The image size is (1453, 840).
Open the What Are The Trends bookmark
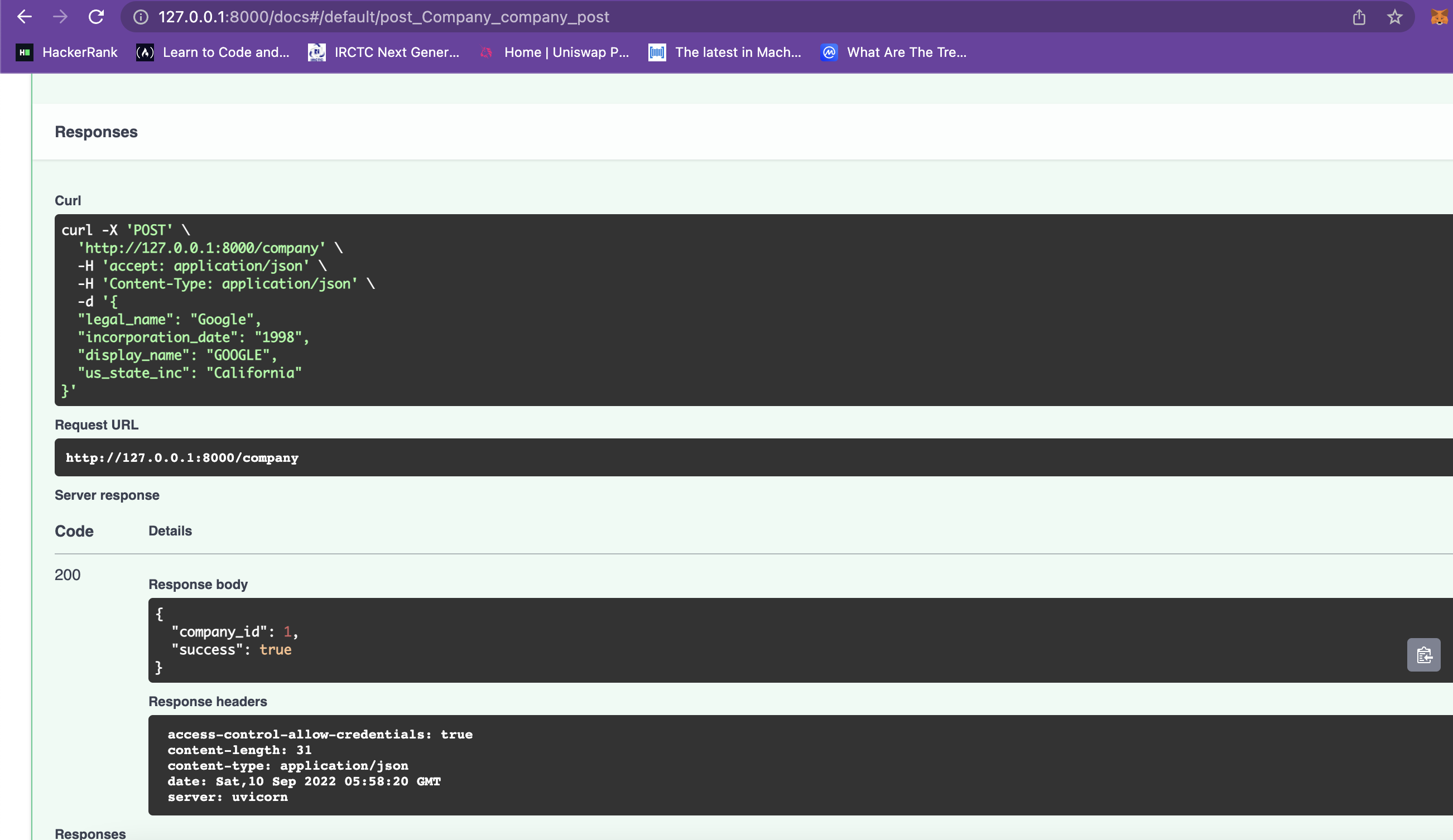pyautogui.click(x=894, y=52)
